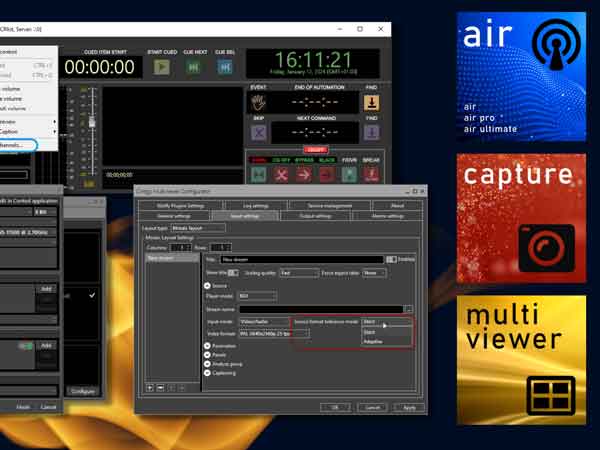This screenshot has height=450, width=600.
Task: Expand the Parameters section
Action: (207, 346)
